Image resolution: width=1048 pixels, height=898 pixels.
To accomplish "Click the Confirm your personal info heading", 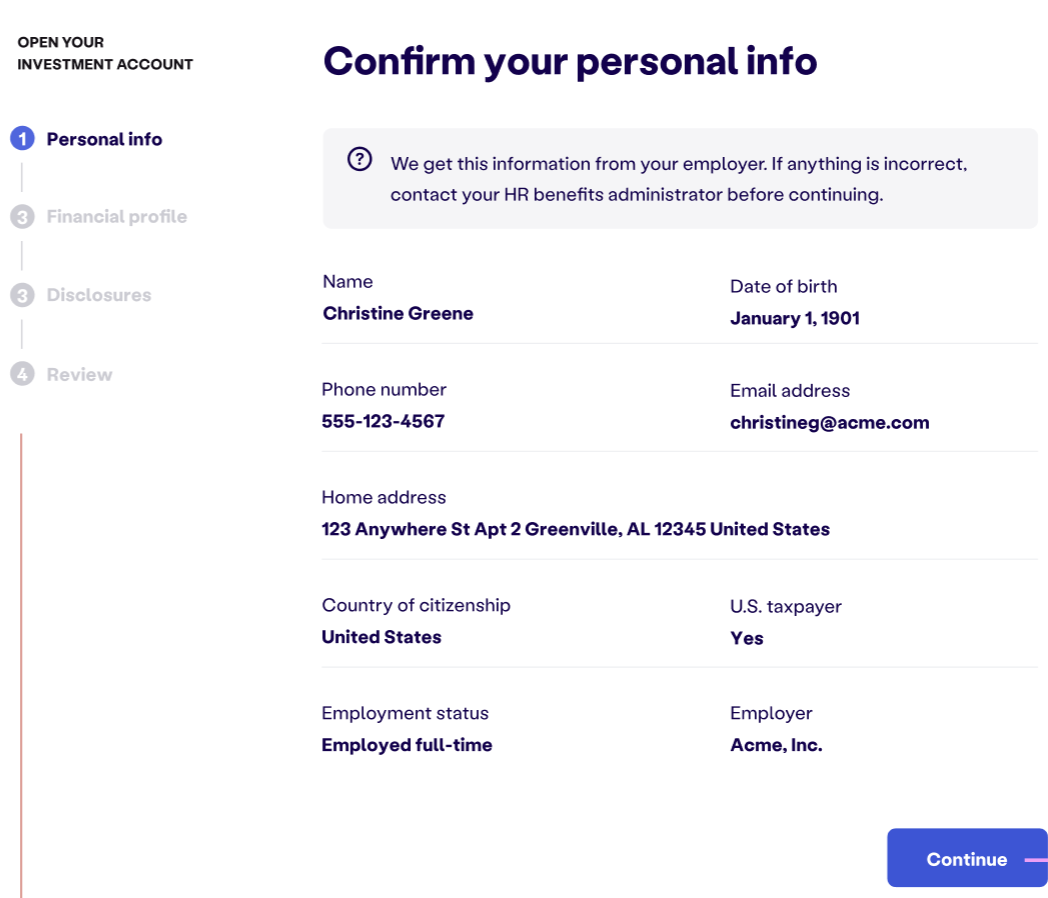I will tap(570, 61).
